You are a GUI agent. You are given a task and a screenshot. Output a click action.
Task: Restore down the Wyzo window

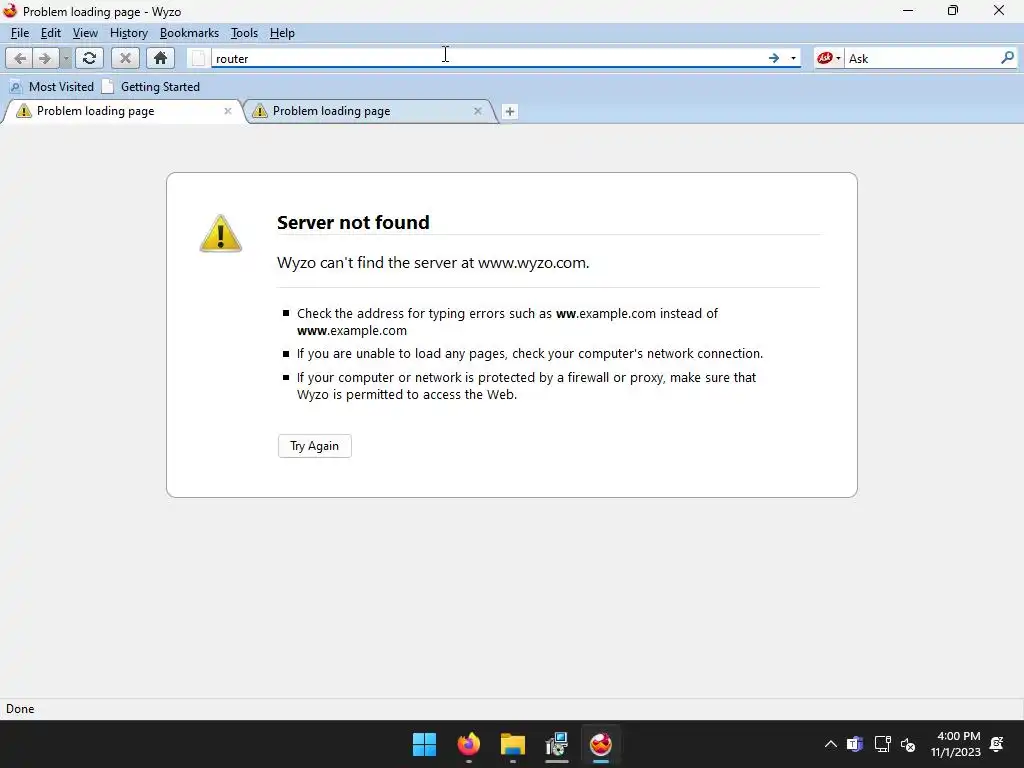point(953,10)
